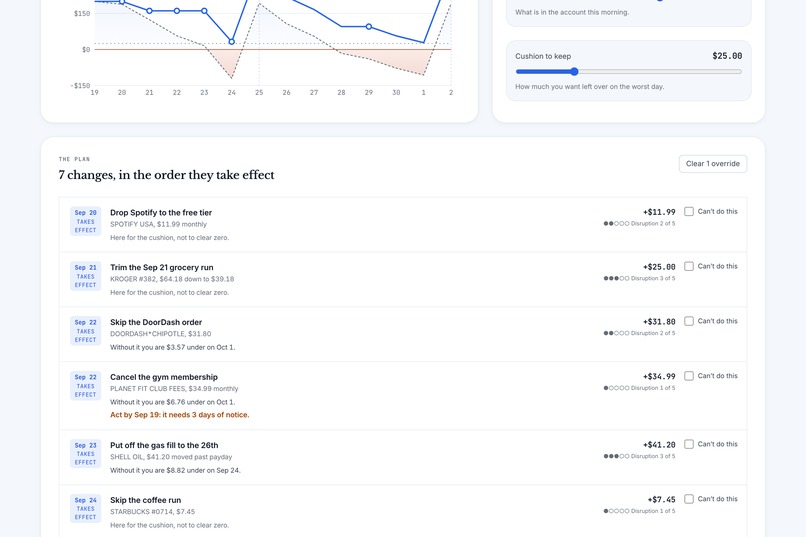Click the +$11.99 savings amount
The height and width of the screenshot is (537, 806).
pyautogui.click(x=659, y=212)
